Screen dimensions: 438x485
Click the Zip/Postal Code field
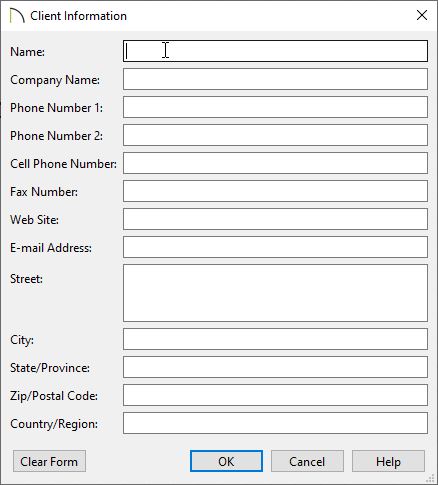[x=275, y=395]
